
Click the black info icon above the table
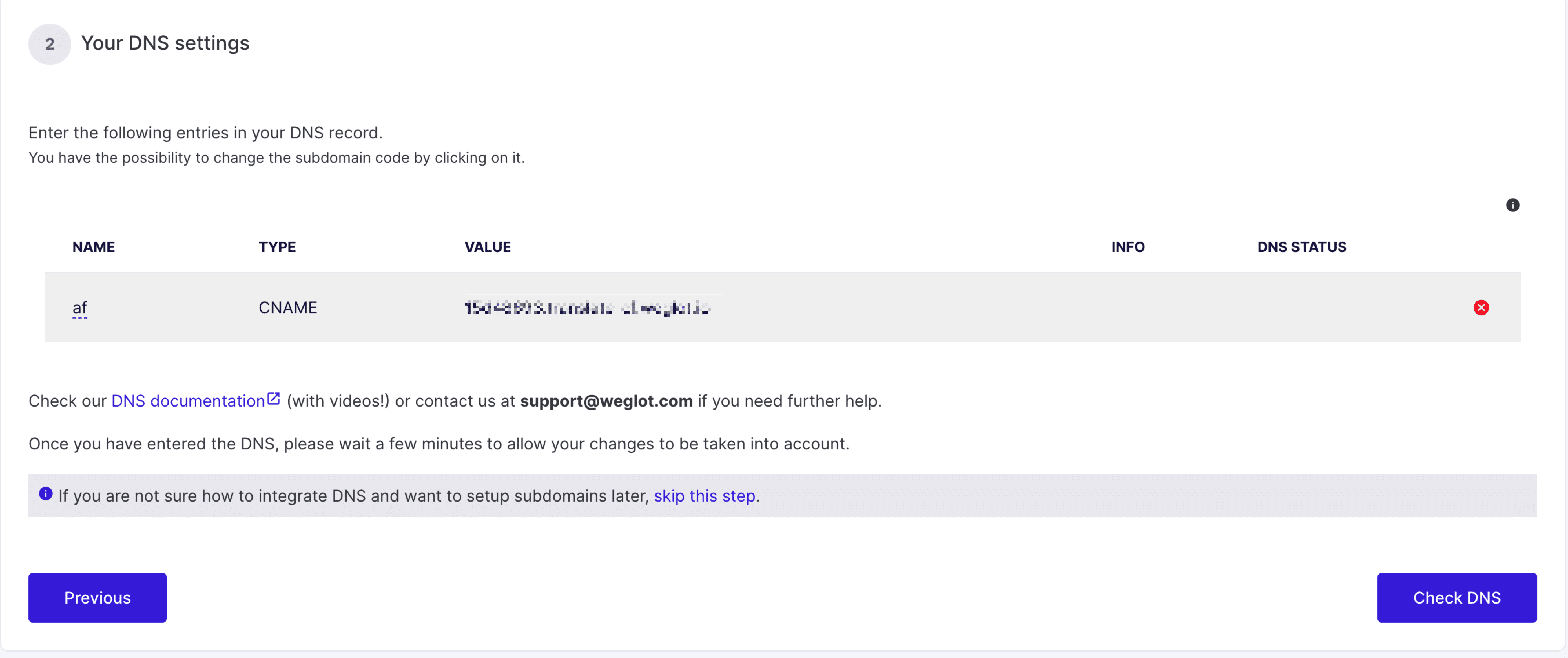tap(1512, 205)
